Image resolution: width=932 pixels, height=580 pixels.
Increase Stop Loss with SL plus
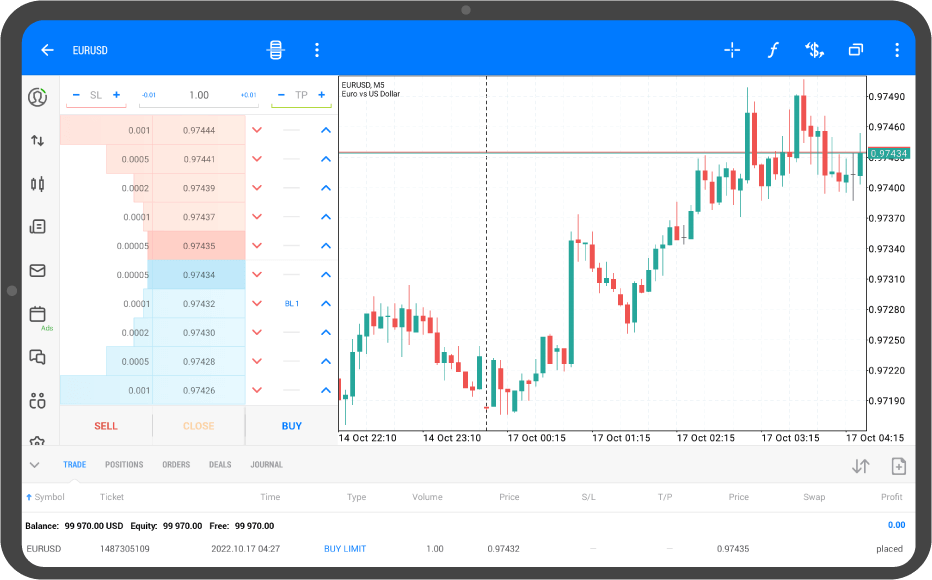[116, 95]
